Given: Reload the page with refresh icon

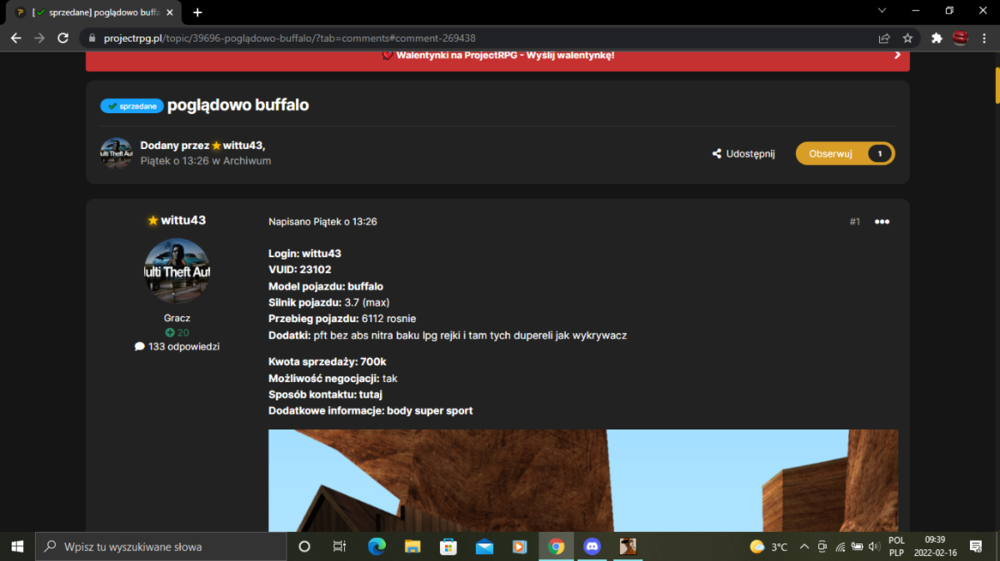Looking at the screenshot, I should point(62,38).
